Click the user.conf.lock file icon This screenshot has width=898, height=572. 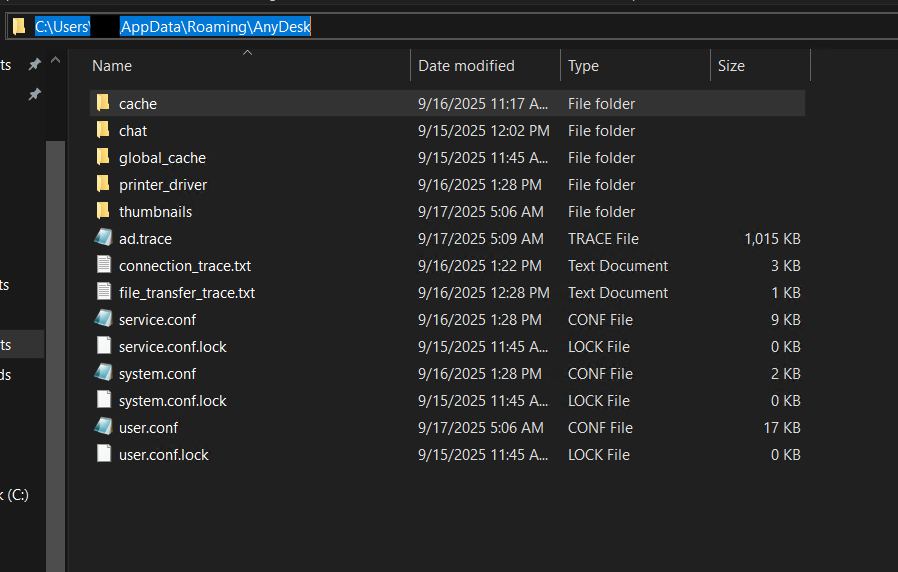[x=104, y=453]
